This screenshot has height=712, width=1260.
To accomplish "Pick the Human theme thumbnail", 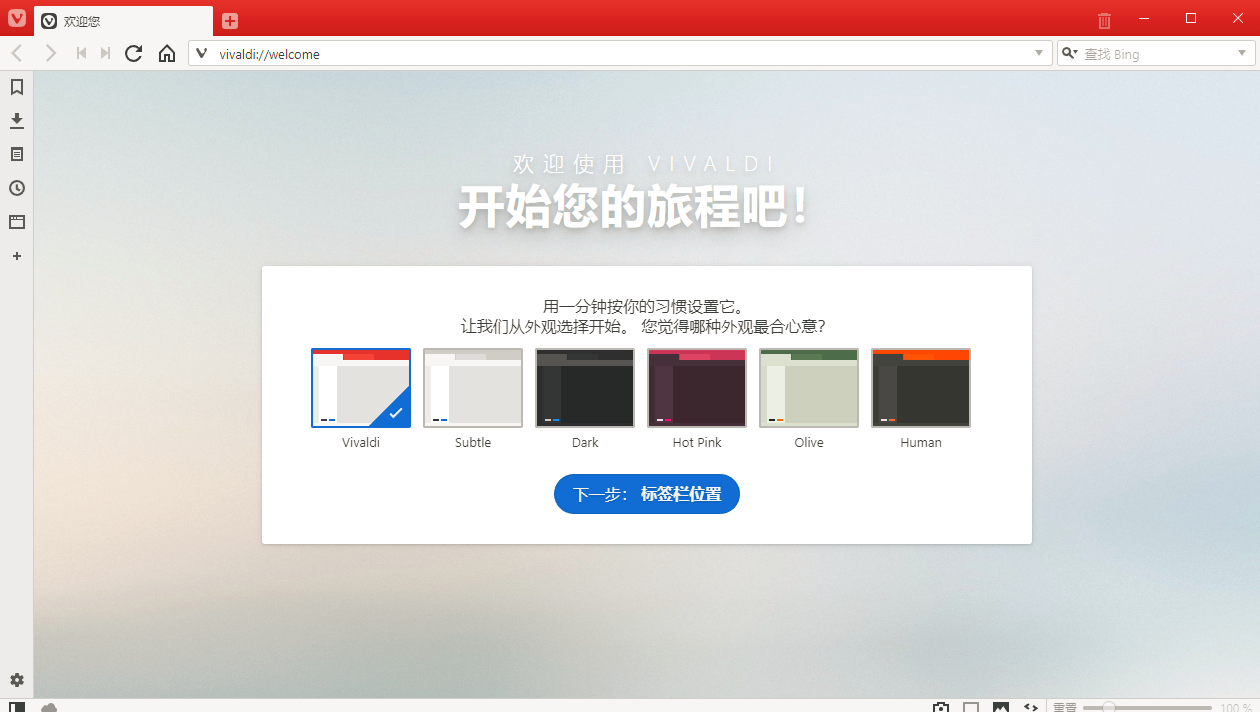I will click(x=921, y=388).
